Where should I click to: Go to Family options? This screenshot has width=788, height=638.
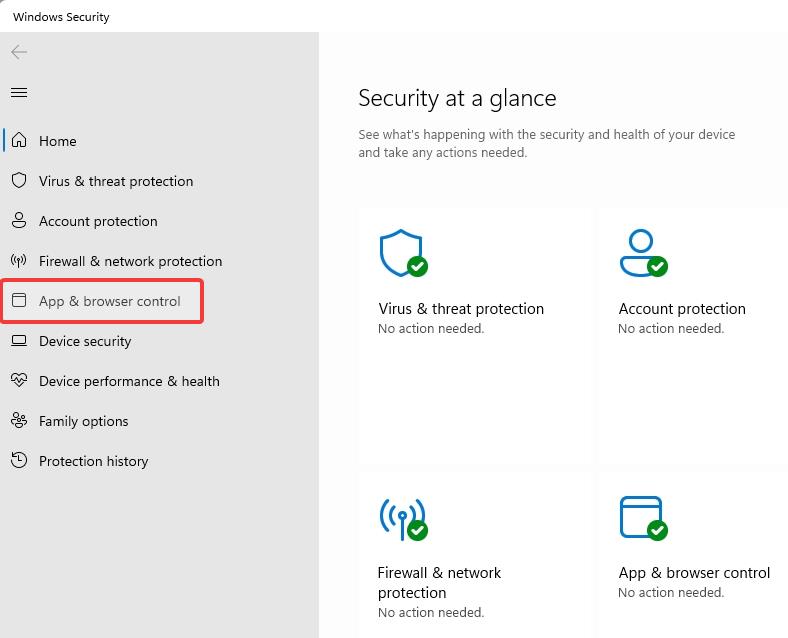(83, 421)
